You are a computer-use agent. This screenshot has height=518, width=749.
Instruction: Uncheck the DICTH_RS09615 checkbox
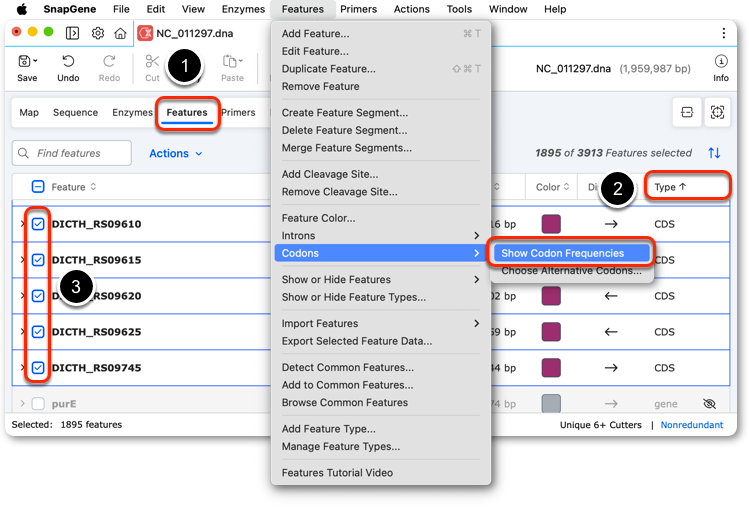pos(38,260)
